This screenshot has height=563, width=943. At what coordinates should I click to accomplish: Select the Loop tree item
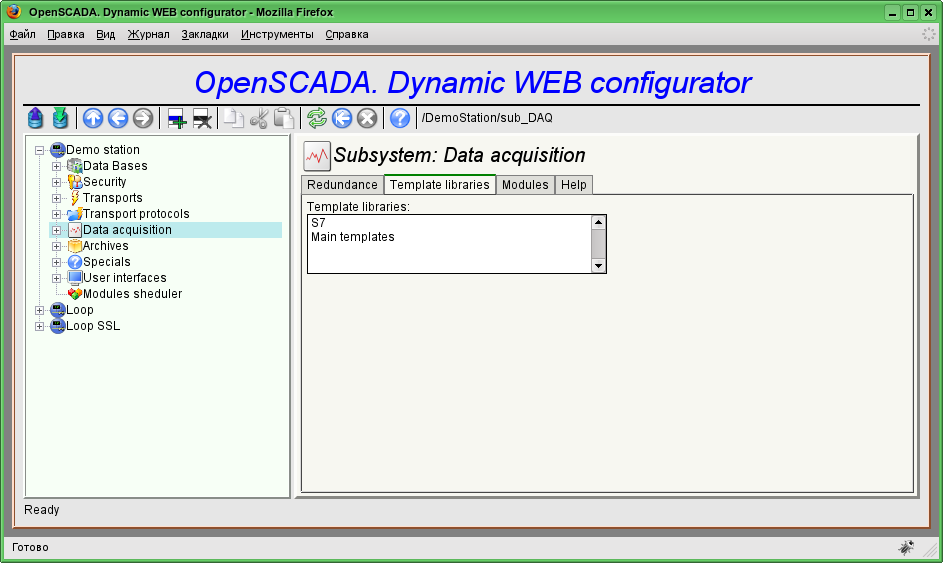79,310
